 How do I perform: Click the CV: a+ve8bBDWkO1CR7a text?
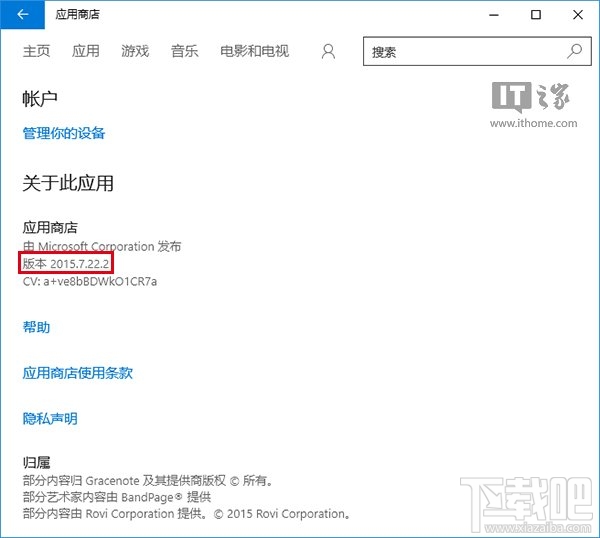click(x=90, y=282)
